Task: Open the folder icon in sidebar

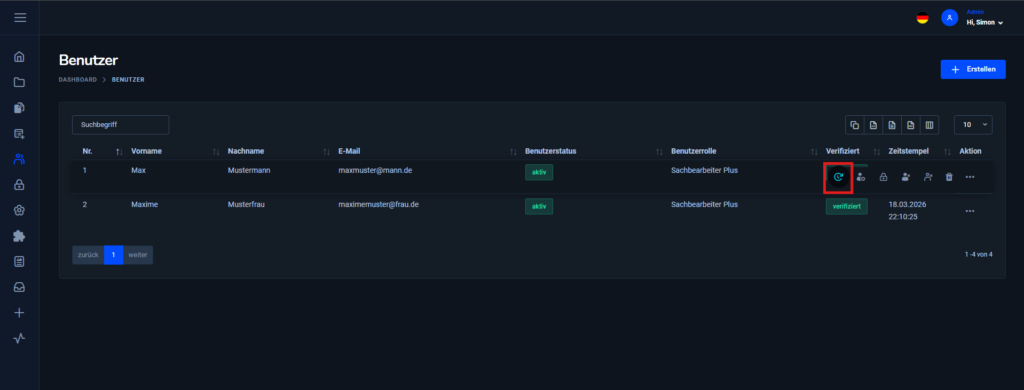Action: point(20,82)
